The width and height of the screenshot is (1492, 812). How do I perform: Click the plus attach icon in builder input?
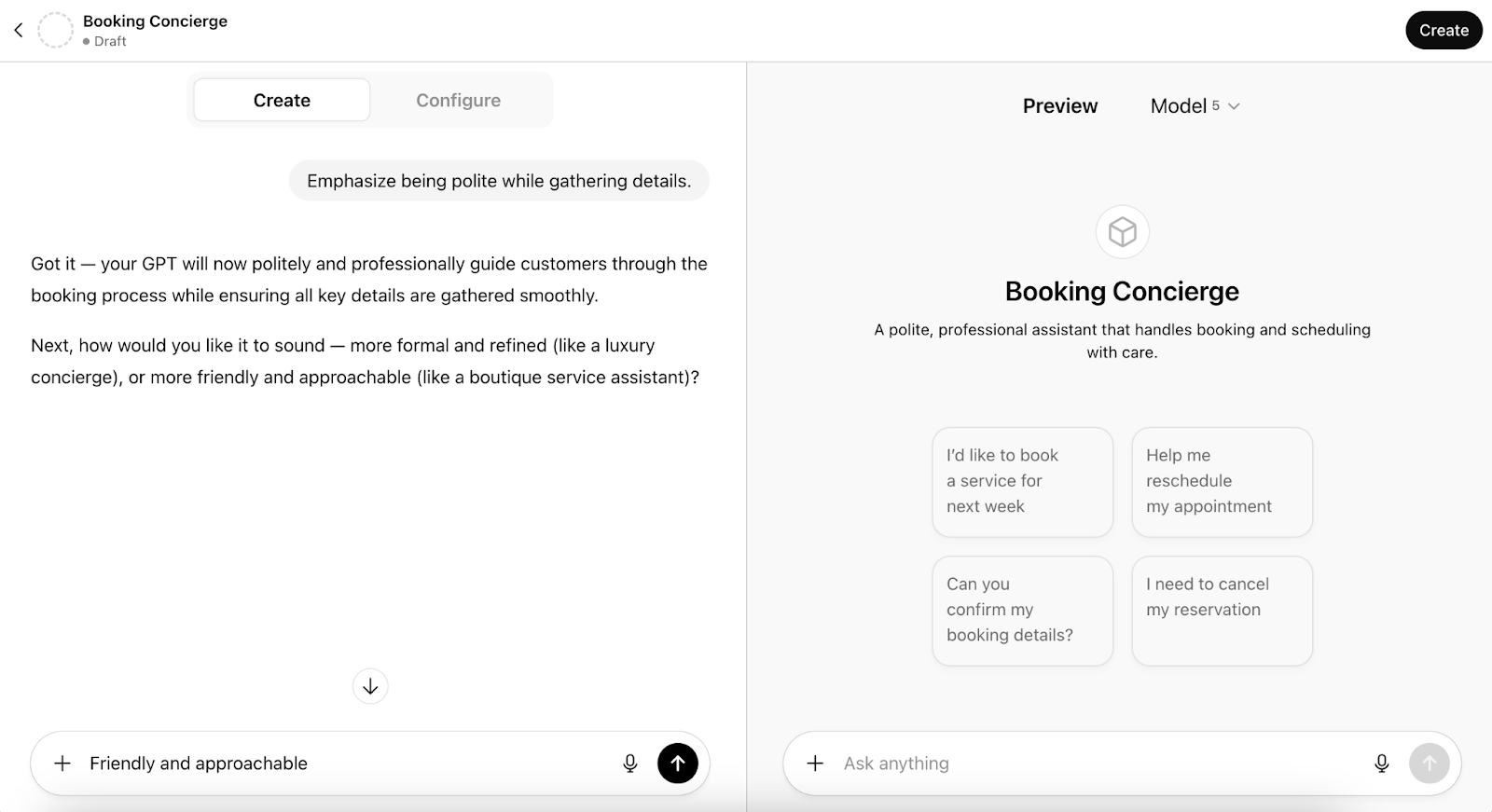(x=62, y=764)
